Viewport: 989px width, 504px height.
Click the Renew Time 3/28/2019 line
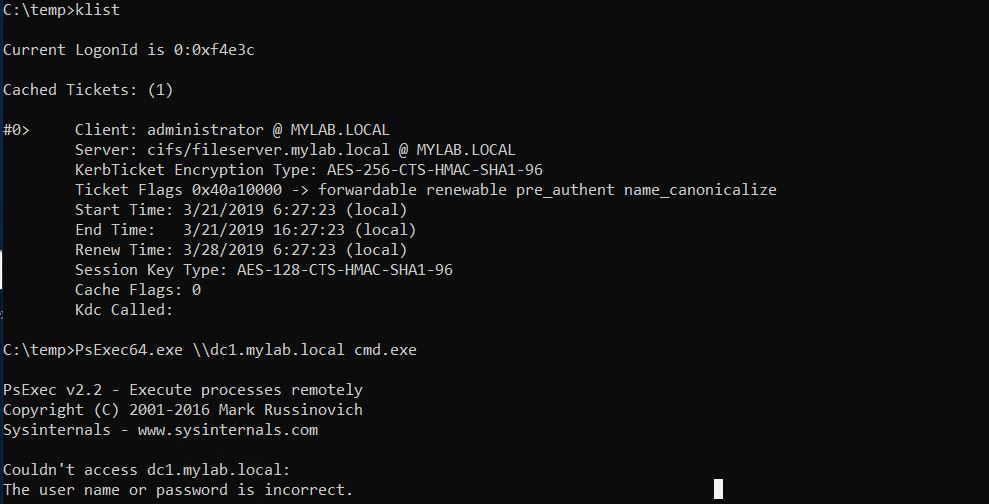pos(241,250)
